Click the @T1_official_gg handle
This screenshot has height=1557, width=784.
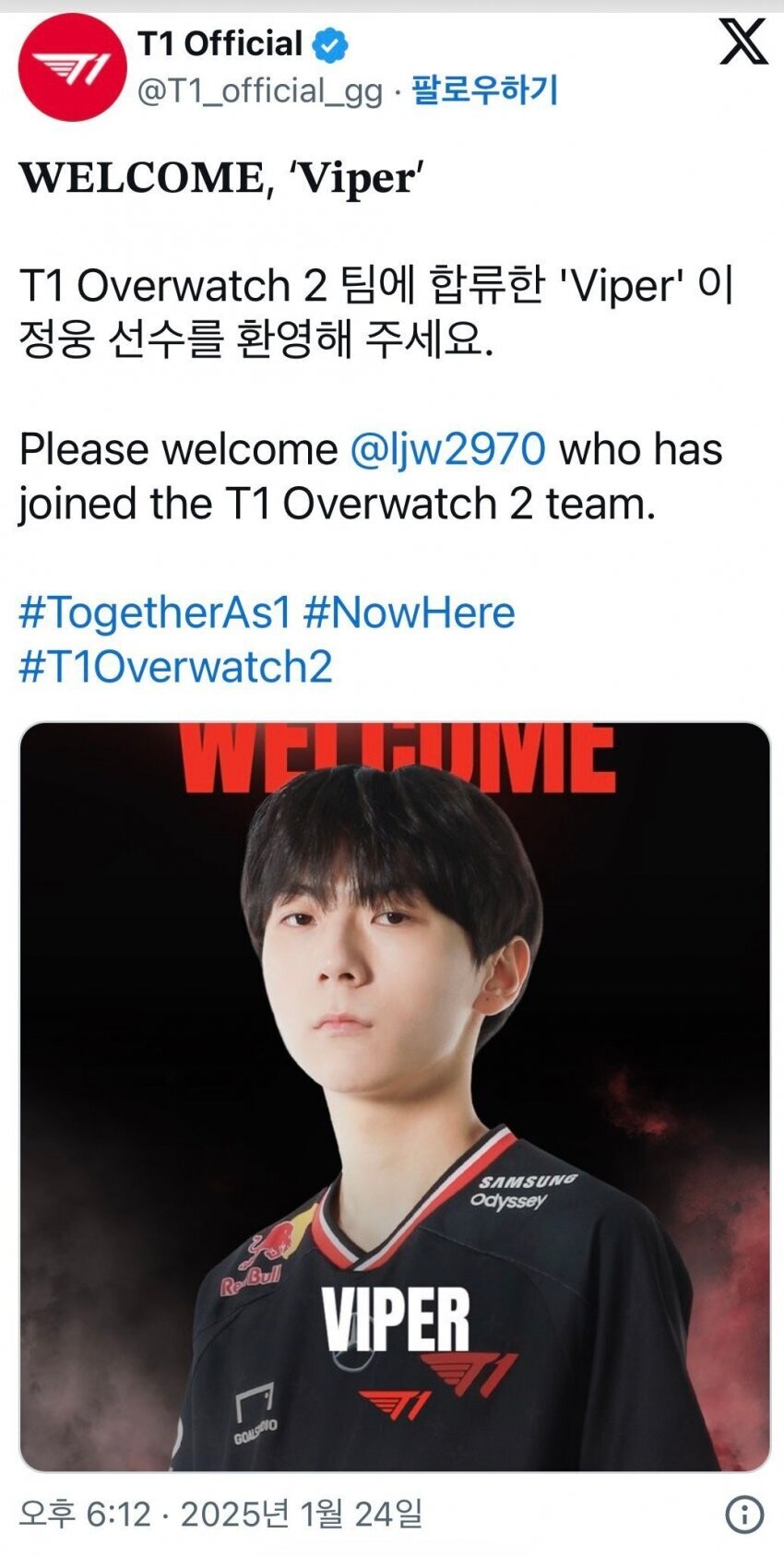tap(259, 91)
